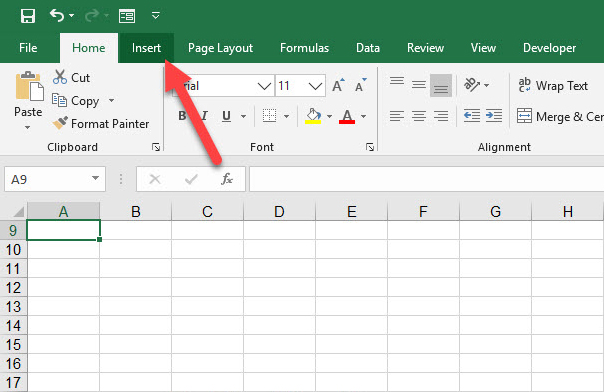Toggle Underline formatting

[226, 116]
